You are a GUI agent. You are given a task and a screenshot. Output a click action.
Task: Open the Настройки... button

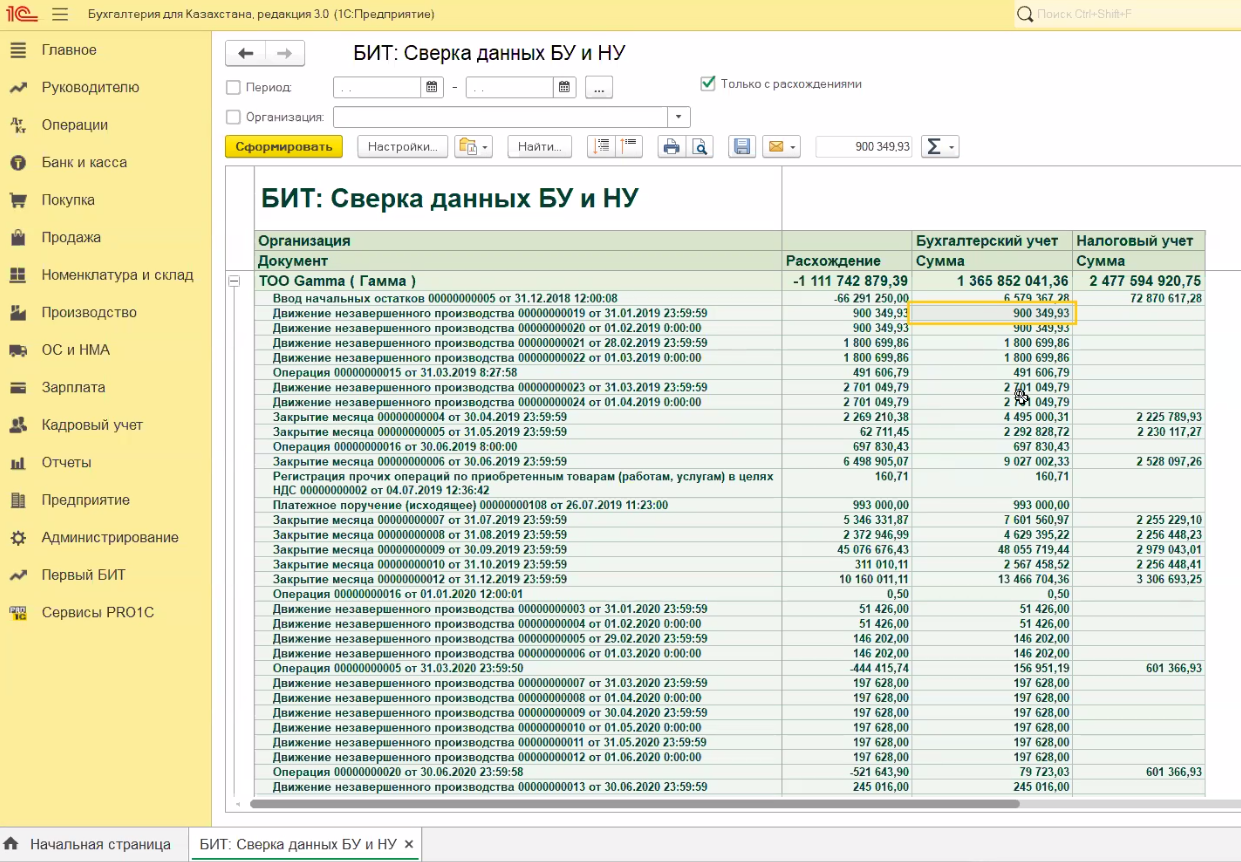pos(402,147)
